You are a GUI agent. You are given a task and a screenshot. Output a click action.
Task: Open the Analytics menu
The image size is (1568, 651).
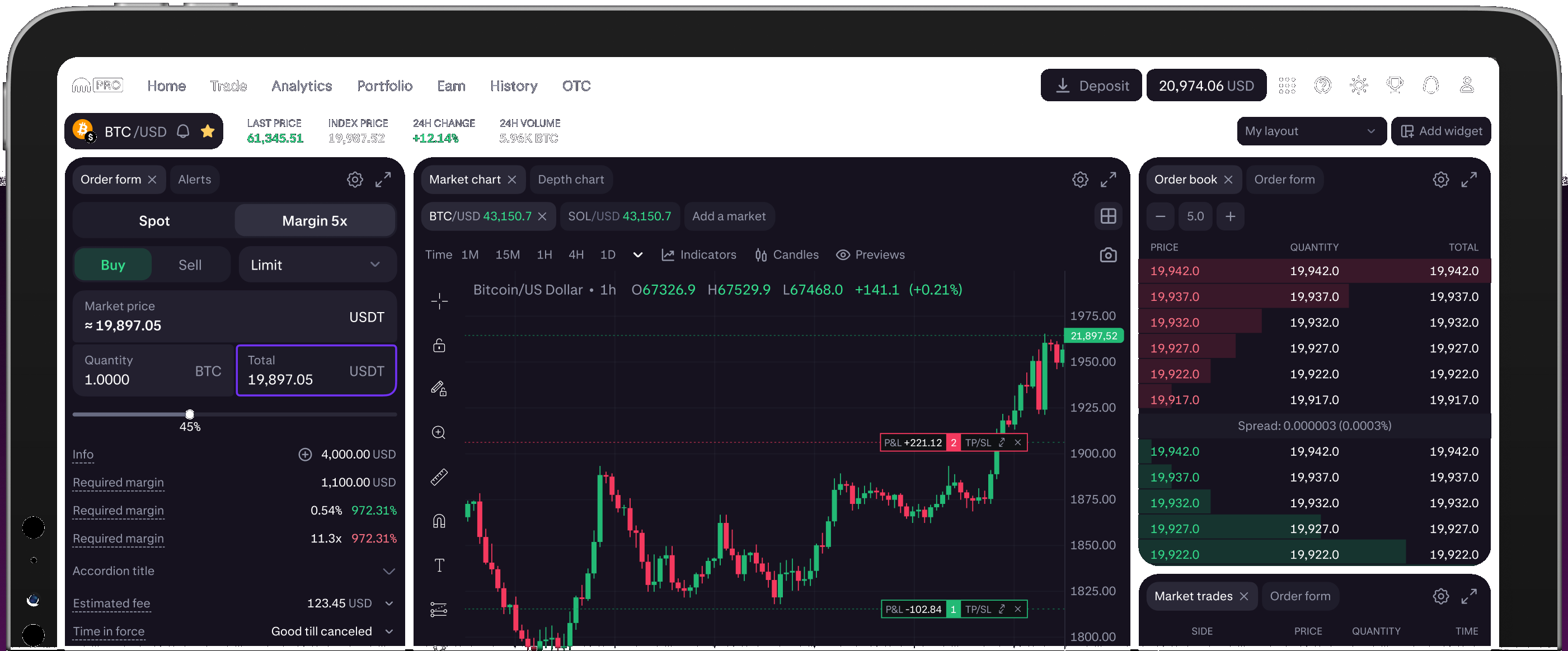(301, 86)
